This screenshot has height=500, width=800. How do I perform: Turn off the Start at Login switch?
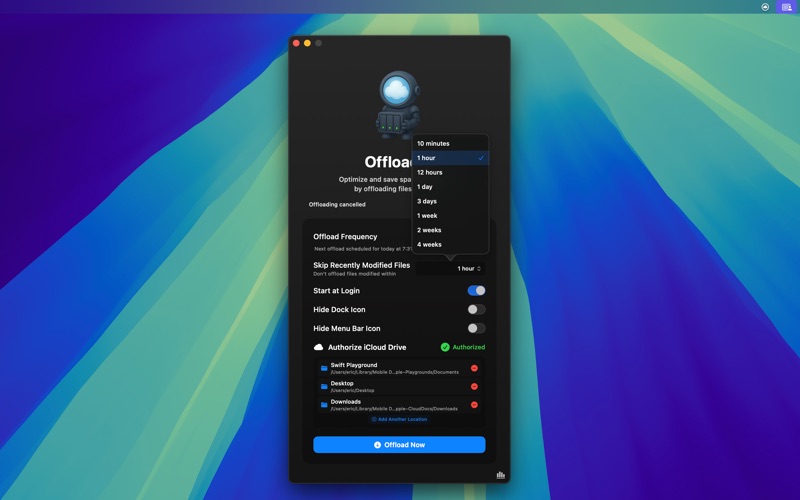pos(477,290)
